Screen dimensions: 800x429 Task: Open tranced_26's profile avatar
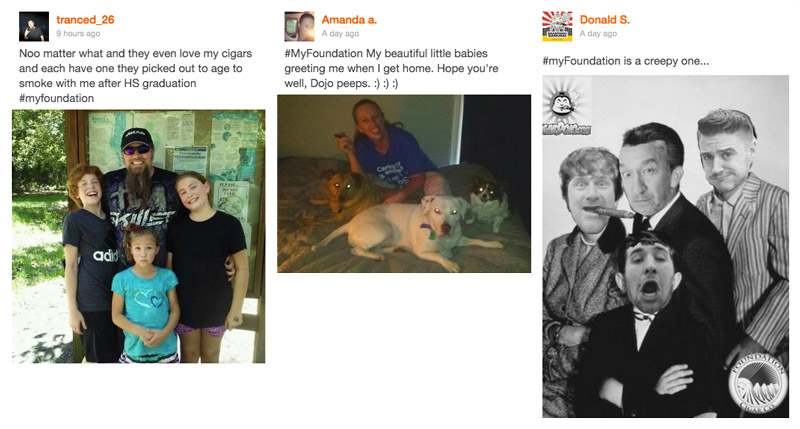coord(34,27)
